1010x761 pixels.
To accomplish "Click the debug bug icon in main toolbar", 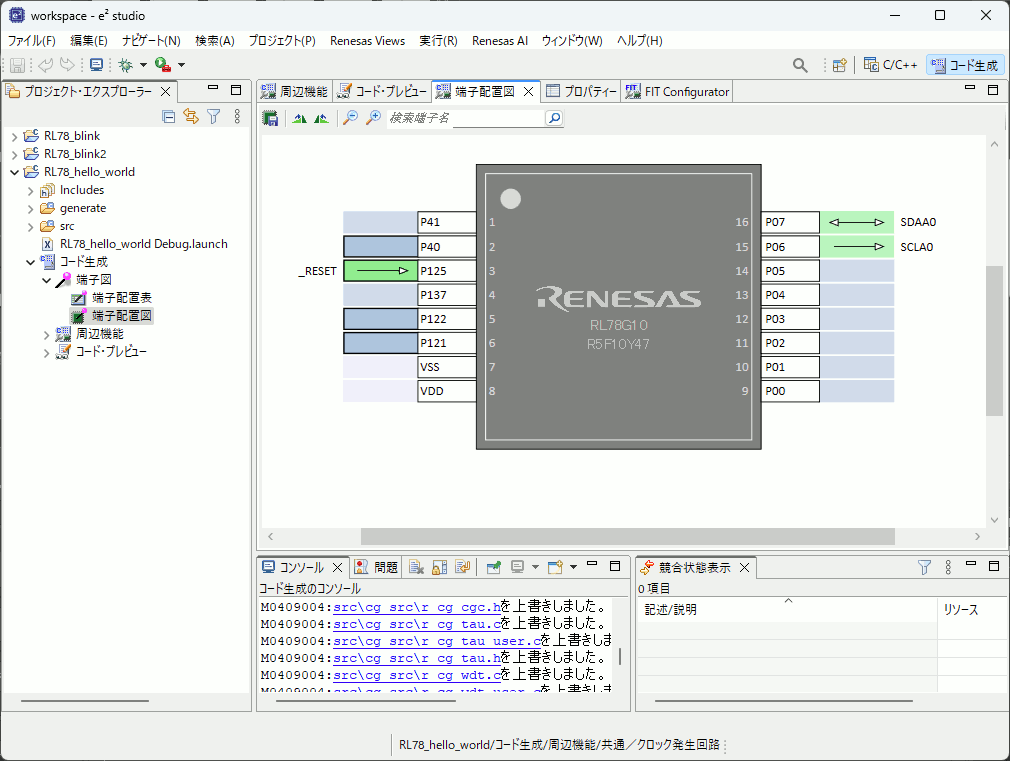I will [x=125, y=65].
